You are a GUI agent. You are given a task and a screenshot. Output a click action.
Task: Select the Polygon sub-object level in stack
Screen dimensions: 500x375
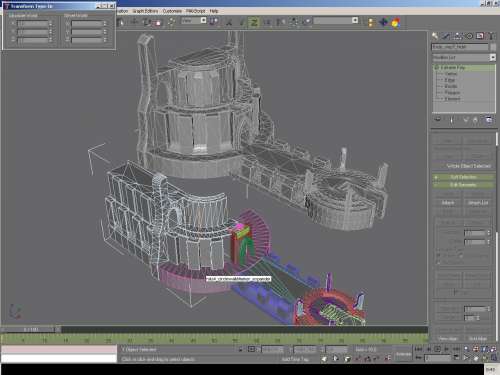coord(452,92)
